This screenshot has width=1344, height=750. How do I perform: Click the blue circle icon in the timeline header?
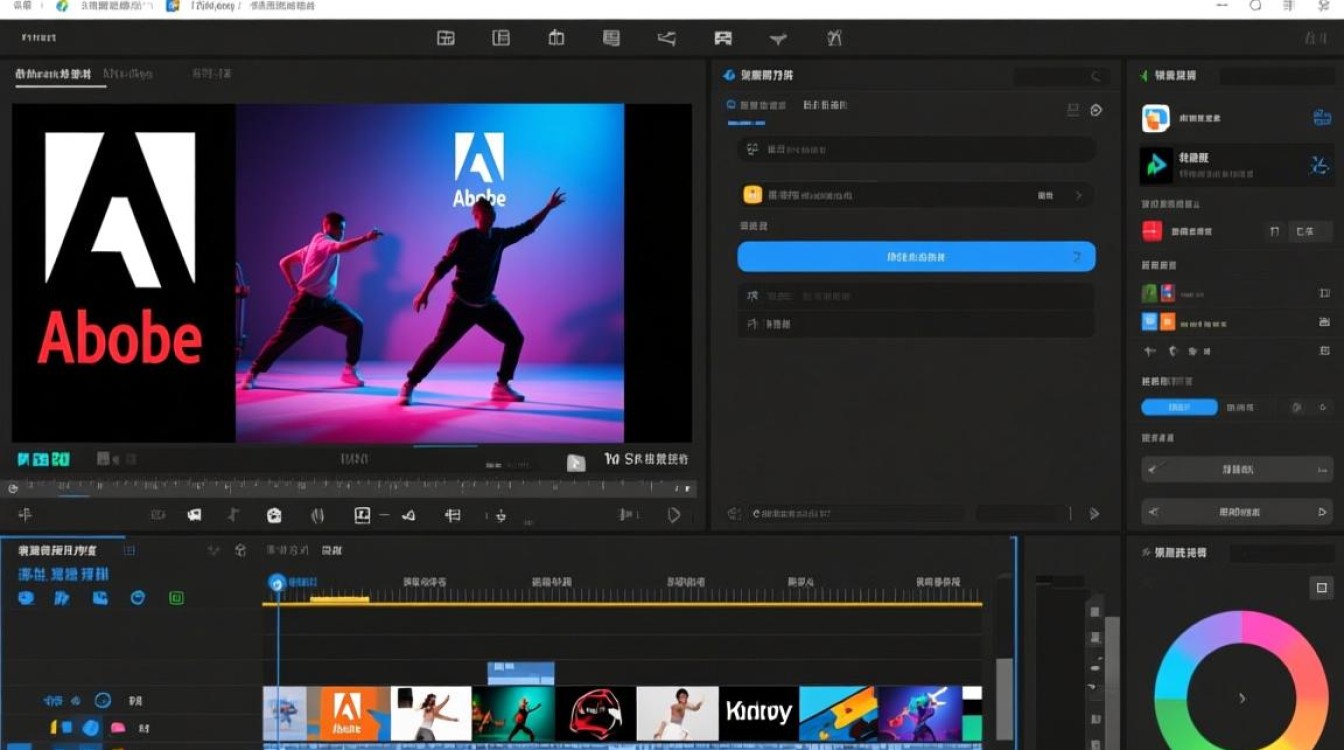tap(138, 597)
